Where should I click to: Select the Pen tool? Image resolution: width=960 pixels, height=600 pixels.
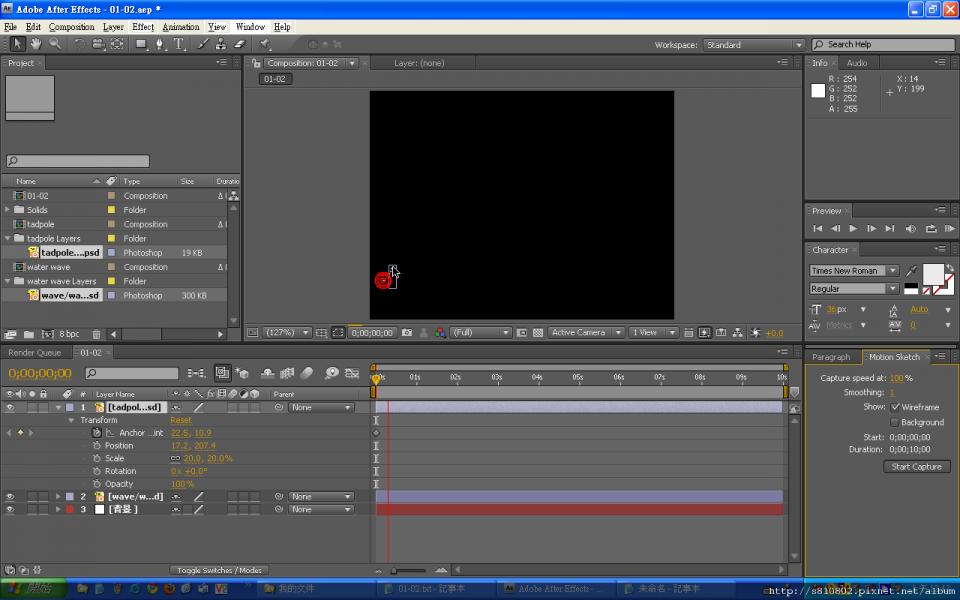pyautogui.click(x=160, y=44)
